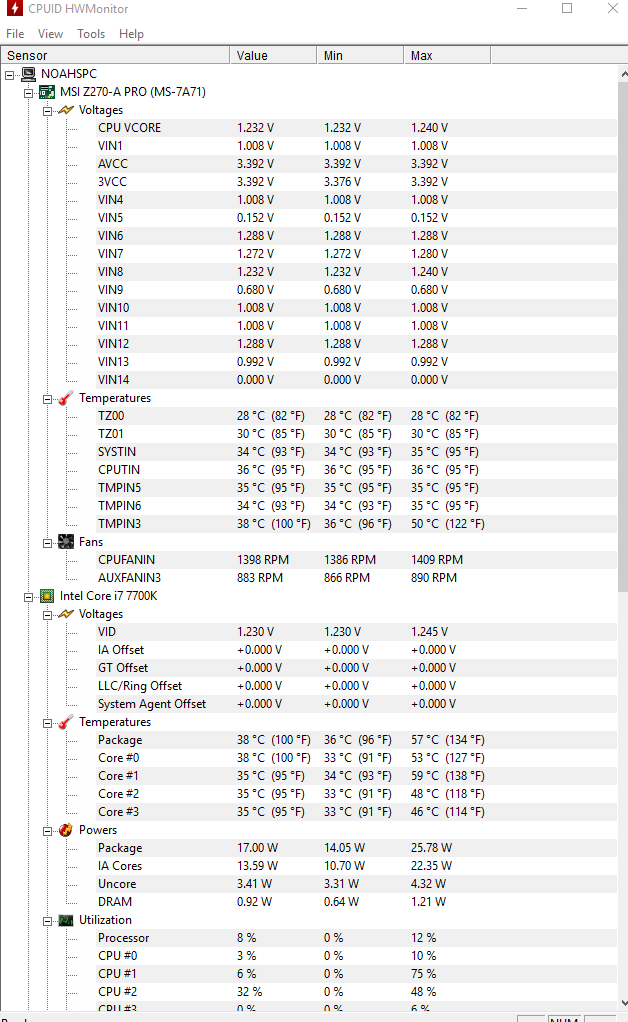This screenshot has height=1022, width=628.
Task: Select the LLC/Ring Offset row
Action: [x=356, y=686]
